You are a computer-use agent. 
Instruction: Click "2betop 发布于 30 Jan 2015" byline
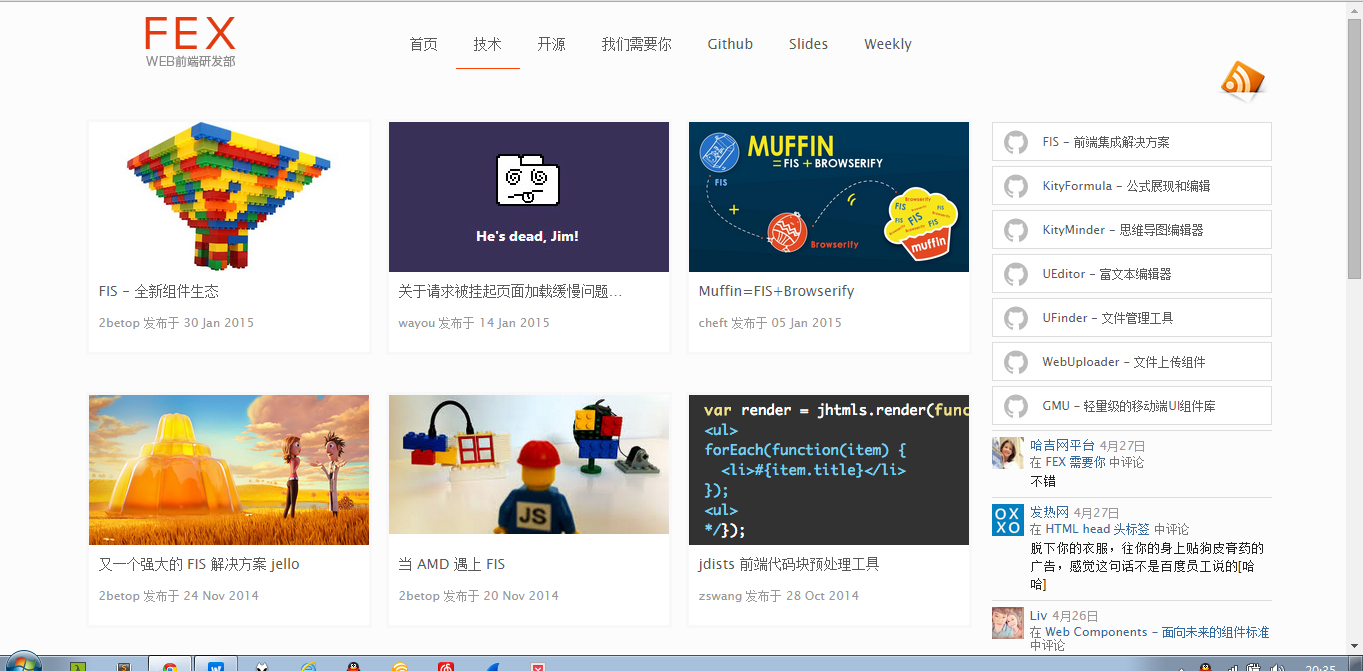click(x=176, y=323)
